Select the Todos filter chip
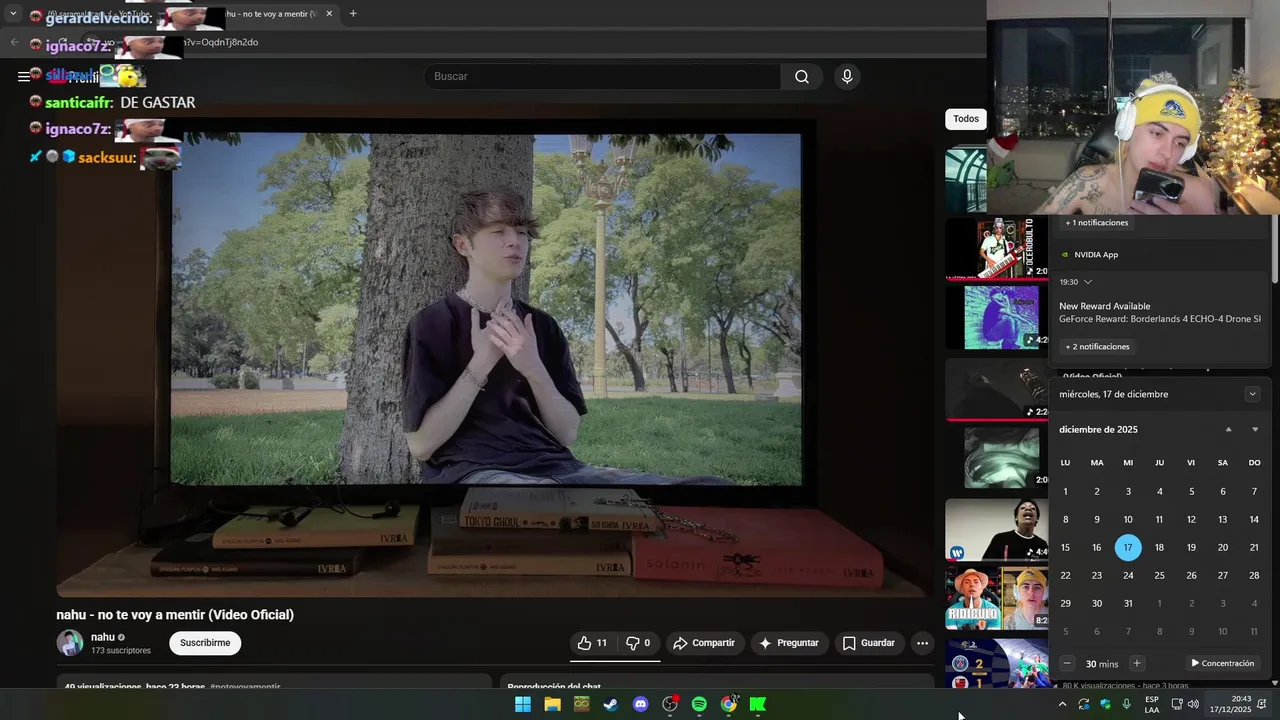The width and height of the screenshot is (1280, 720). tap(966, 119)
